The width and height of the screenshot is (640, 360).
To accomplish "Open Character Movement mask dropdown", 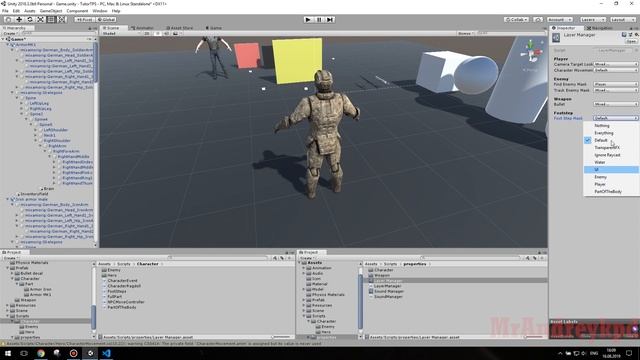I will pos(616,70).
